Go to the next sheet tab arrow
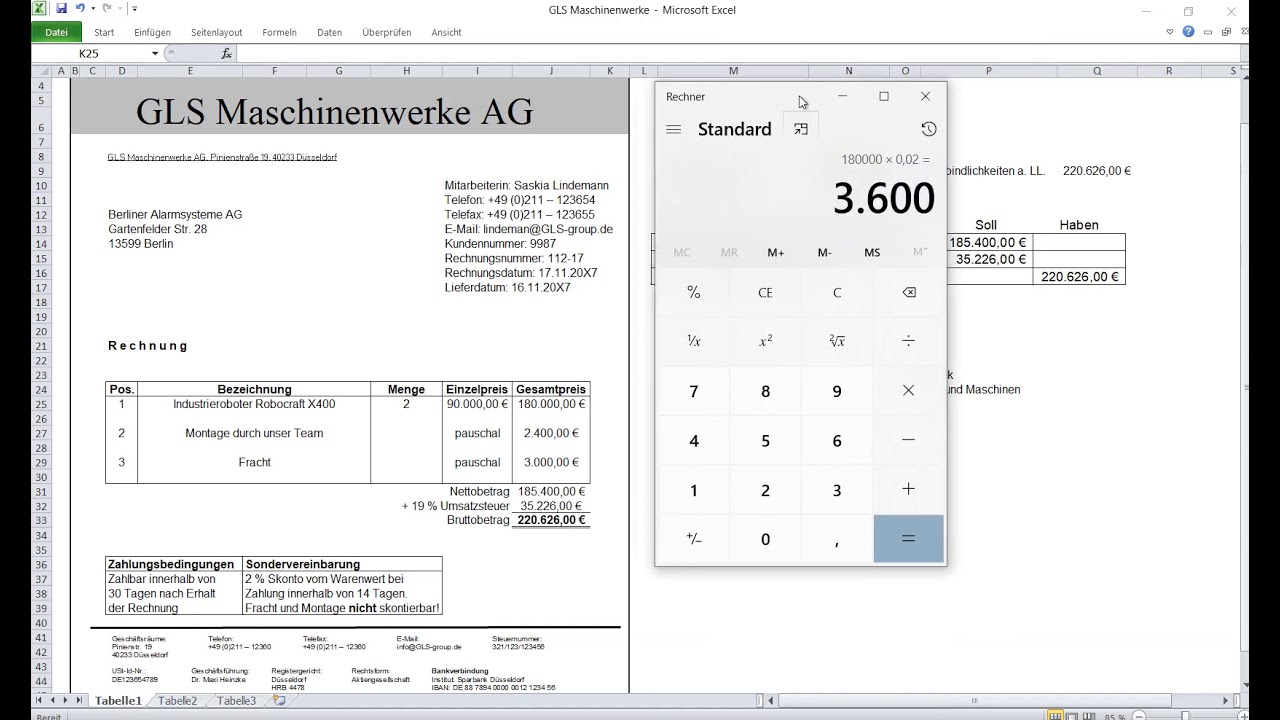 67,701
